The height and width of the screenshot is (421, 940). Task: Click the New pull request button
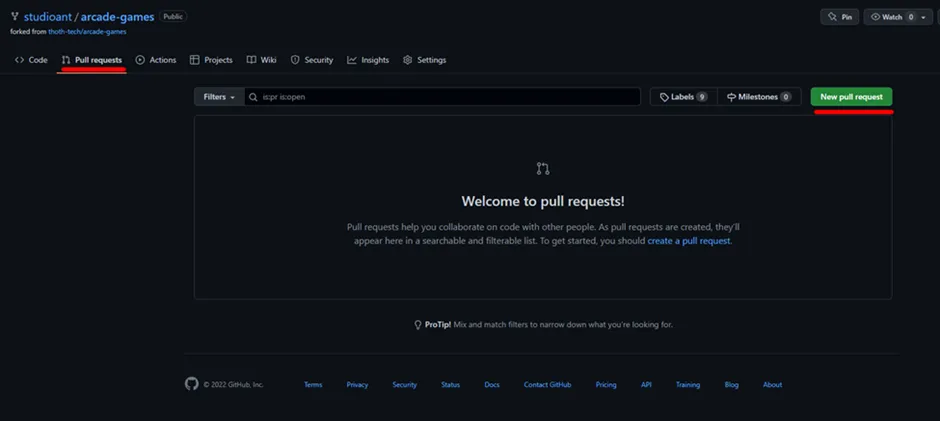(851, 97)
